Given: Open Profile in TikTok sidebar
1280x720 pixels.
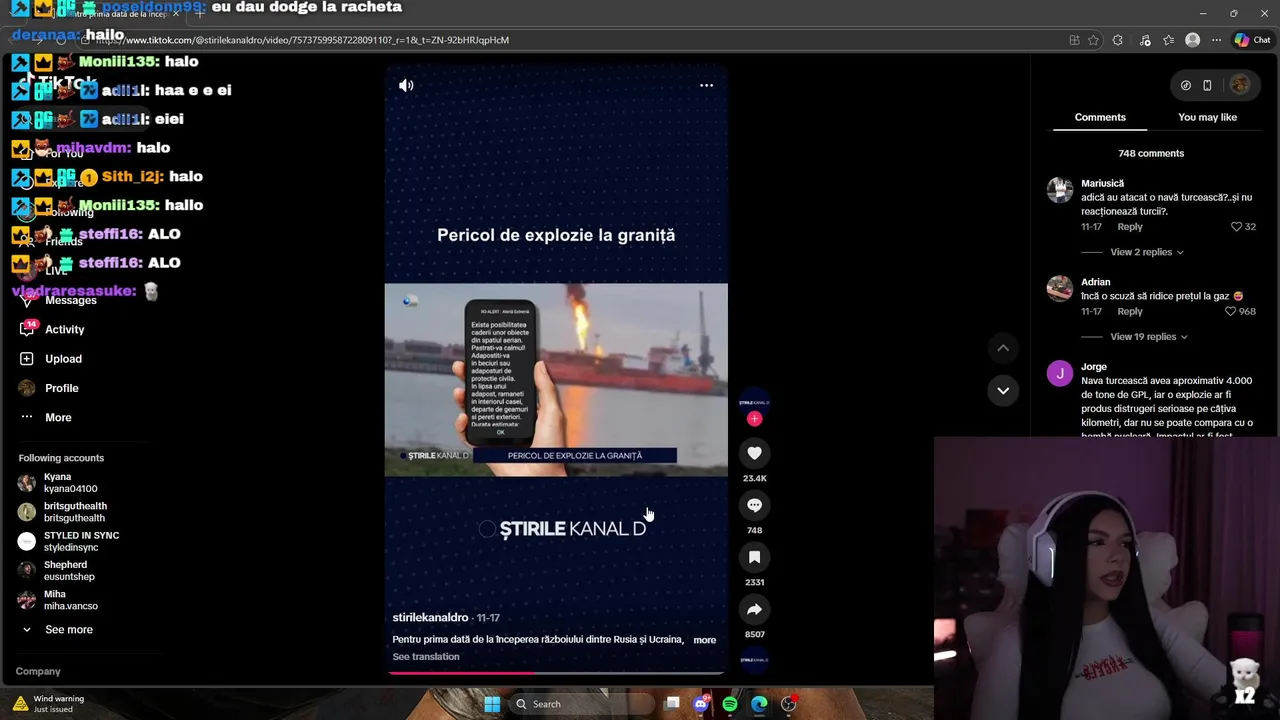Looking at the screenshot, I should pyautogui.click(x=48, y=388).
